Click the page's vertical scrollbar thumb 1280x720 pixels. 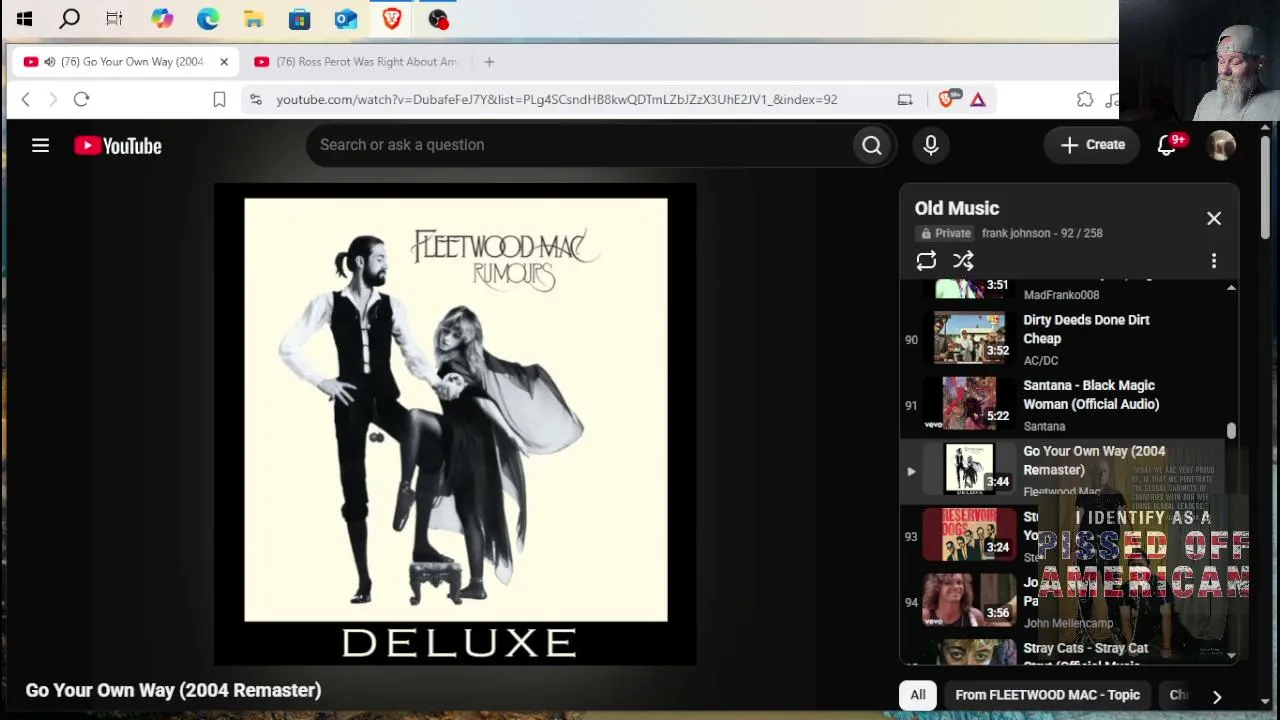(x=1265, y=188)
